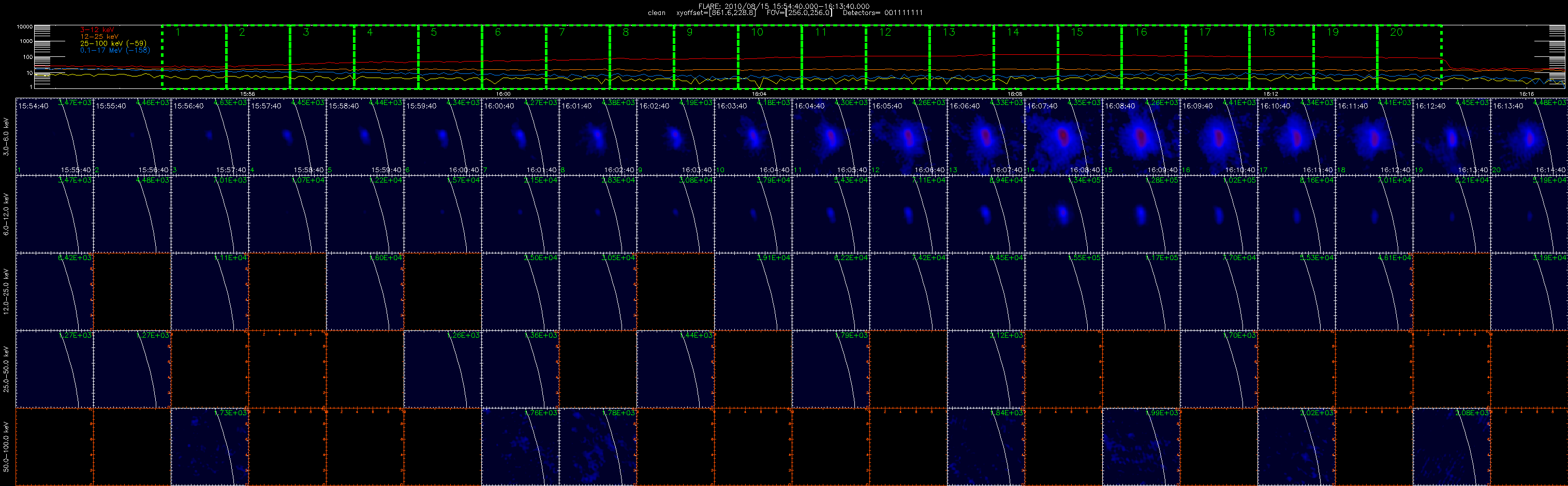The width and height of the screenshot is (1568, 486).
Task: Click the 16:03:40 start time label in the 3.0-6.0 keV row
Action: (732, 106)
